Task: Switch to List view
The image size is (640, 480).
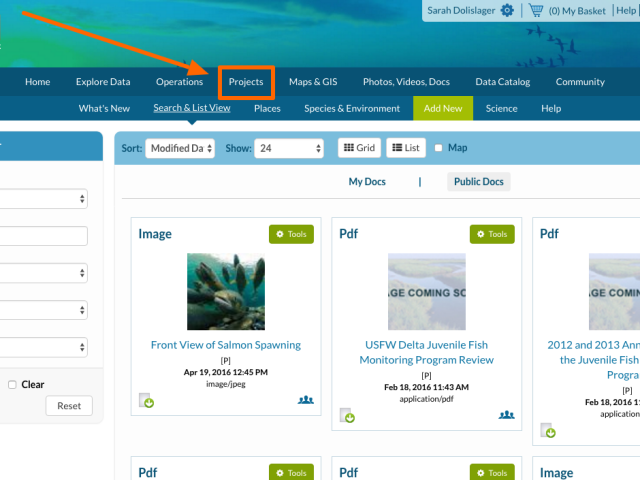Action: (x=406, y=148)
